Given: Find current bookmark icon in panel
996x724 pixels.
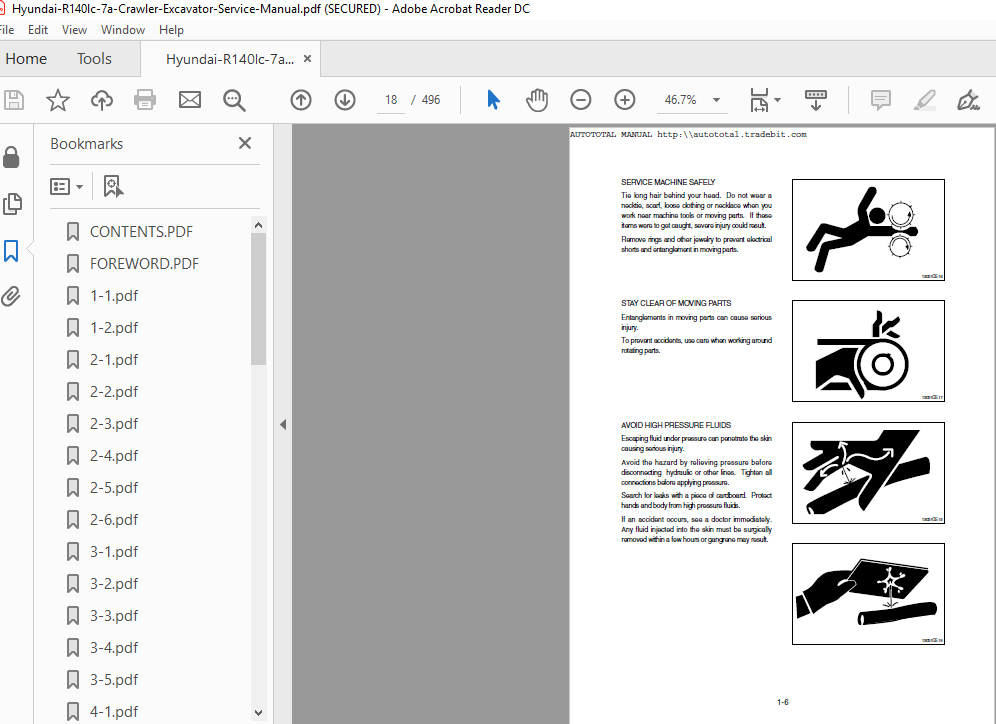Looking at the screenshot, I should click(113, 187).
